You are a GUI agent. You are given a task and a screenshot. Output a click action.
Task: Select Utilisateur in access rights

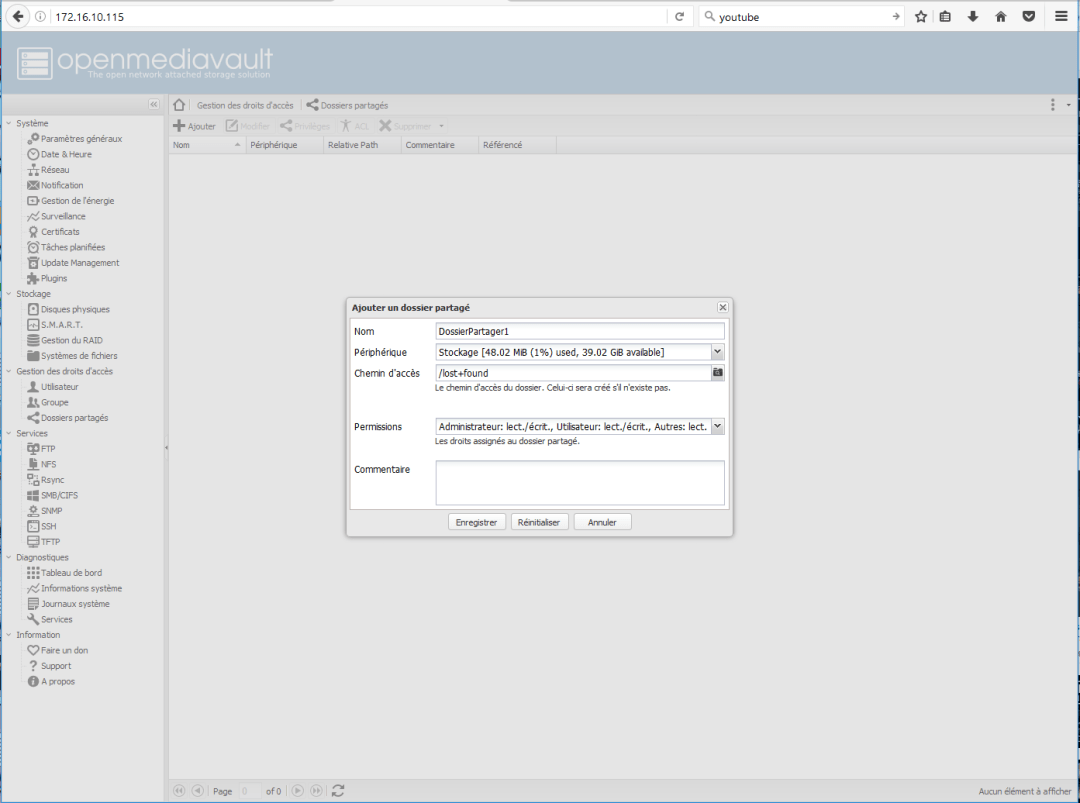coord(59,387)
